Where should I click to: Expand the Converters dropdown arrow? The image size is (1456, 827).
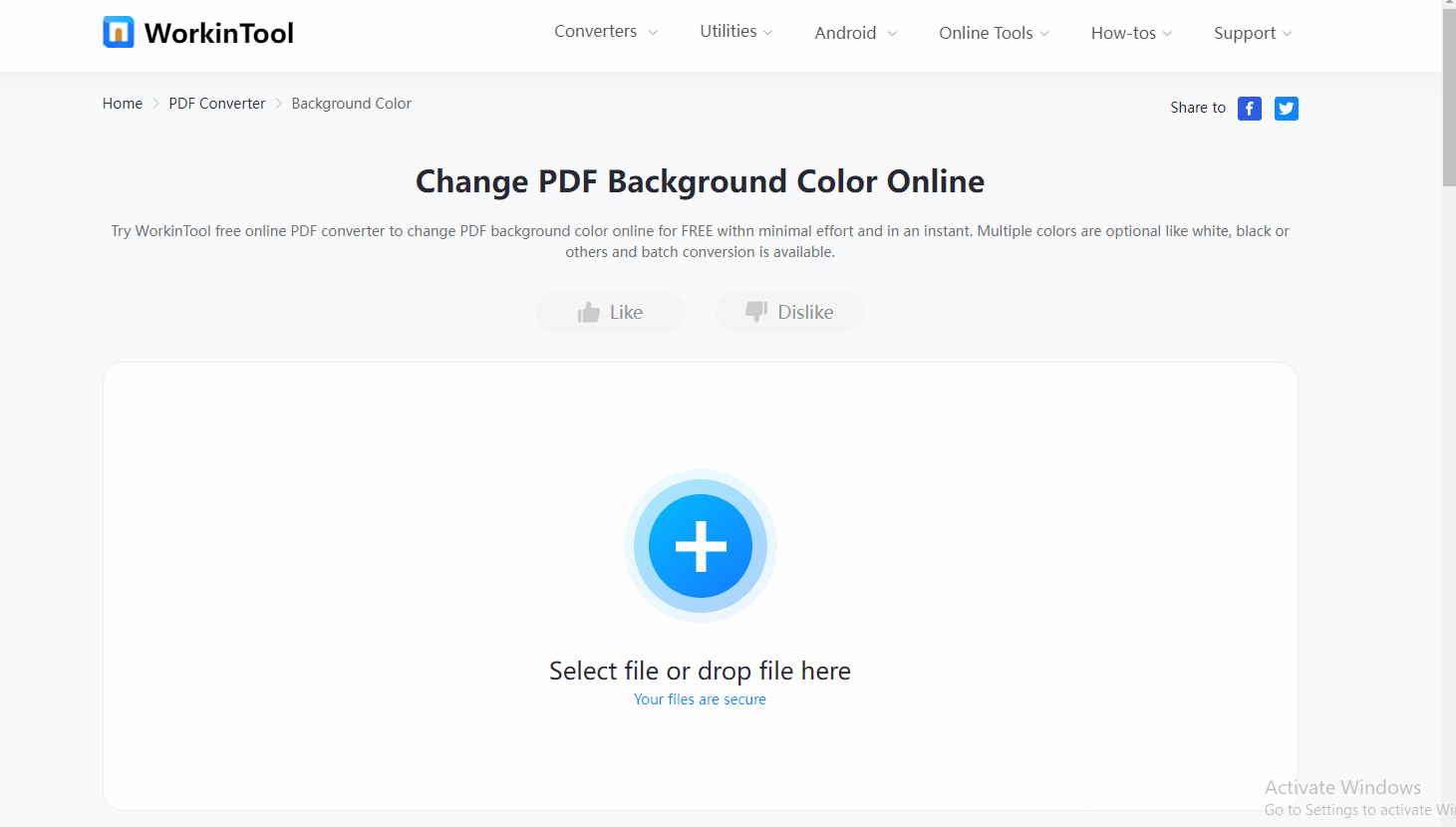point(653,33)
